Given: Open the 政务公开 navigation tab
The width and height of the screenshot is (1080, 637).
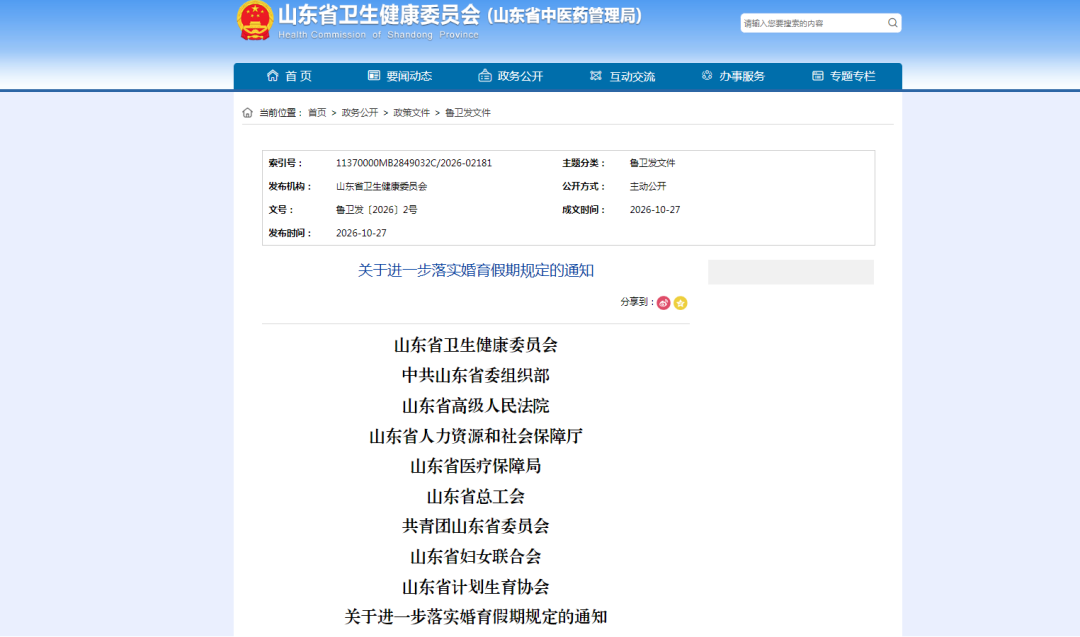Looking at the screenshot, I should point(511,76).
